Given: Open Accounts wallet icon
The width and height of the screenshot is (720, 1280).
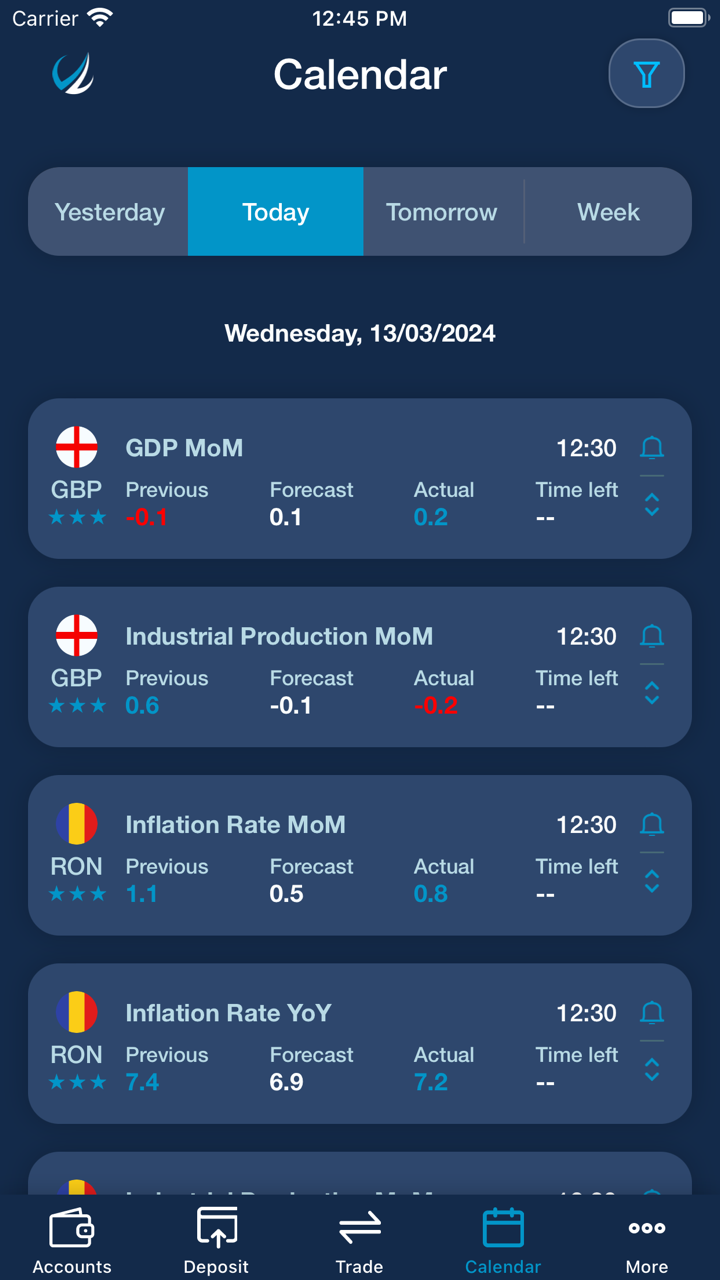Looking at the screenshot, I should point(72,1229).
